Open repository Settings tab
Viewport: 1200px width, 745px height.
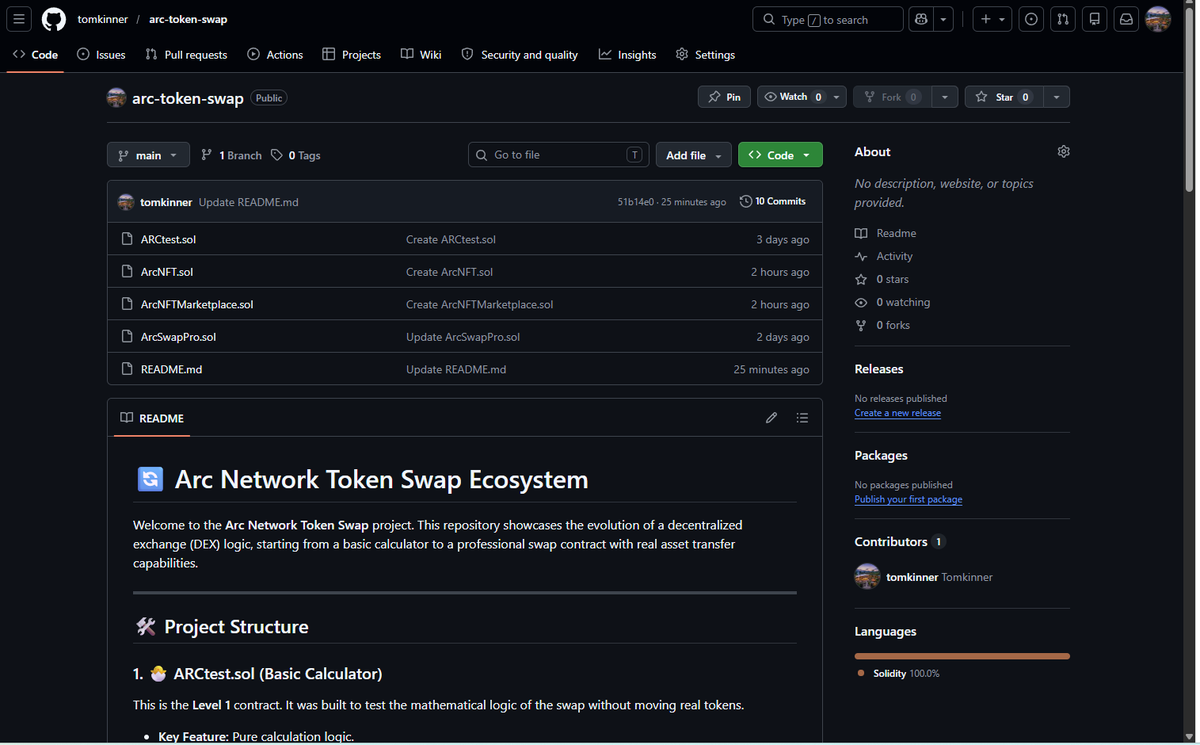click(705, 54)
